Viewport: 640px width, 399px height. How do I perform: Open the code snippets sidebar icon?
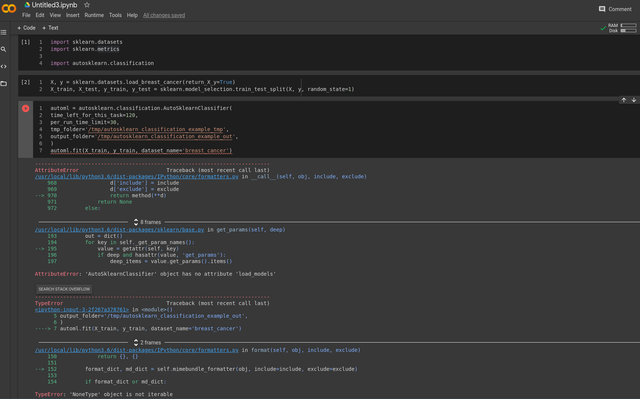point(4,66)
